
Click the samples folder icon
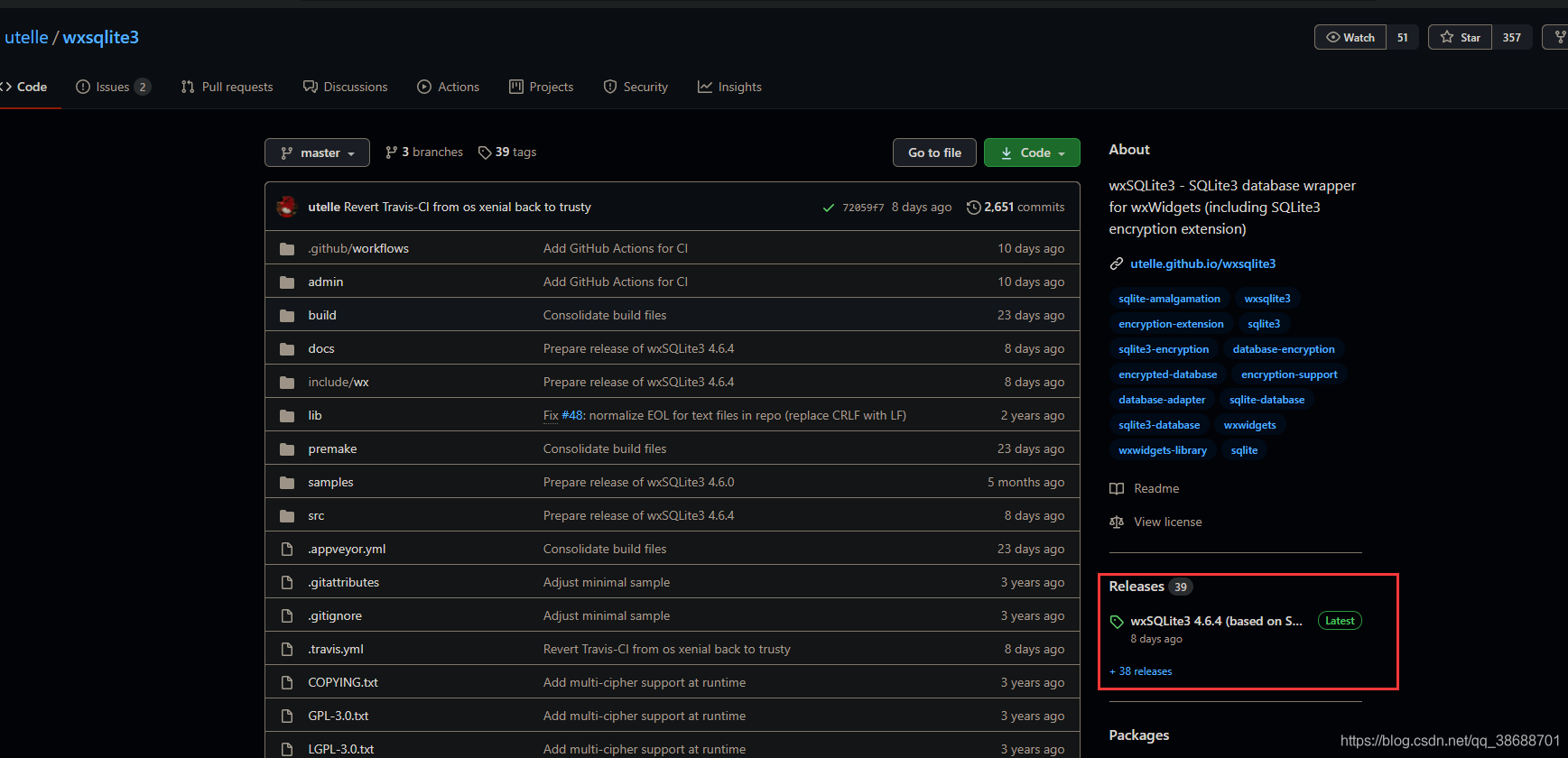[x=287, y=482]
